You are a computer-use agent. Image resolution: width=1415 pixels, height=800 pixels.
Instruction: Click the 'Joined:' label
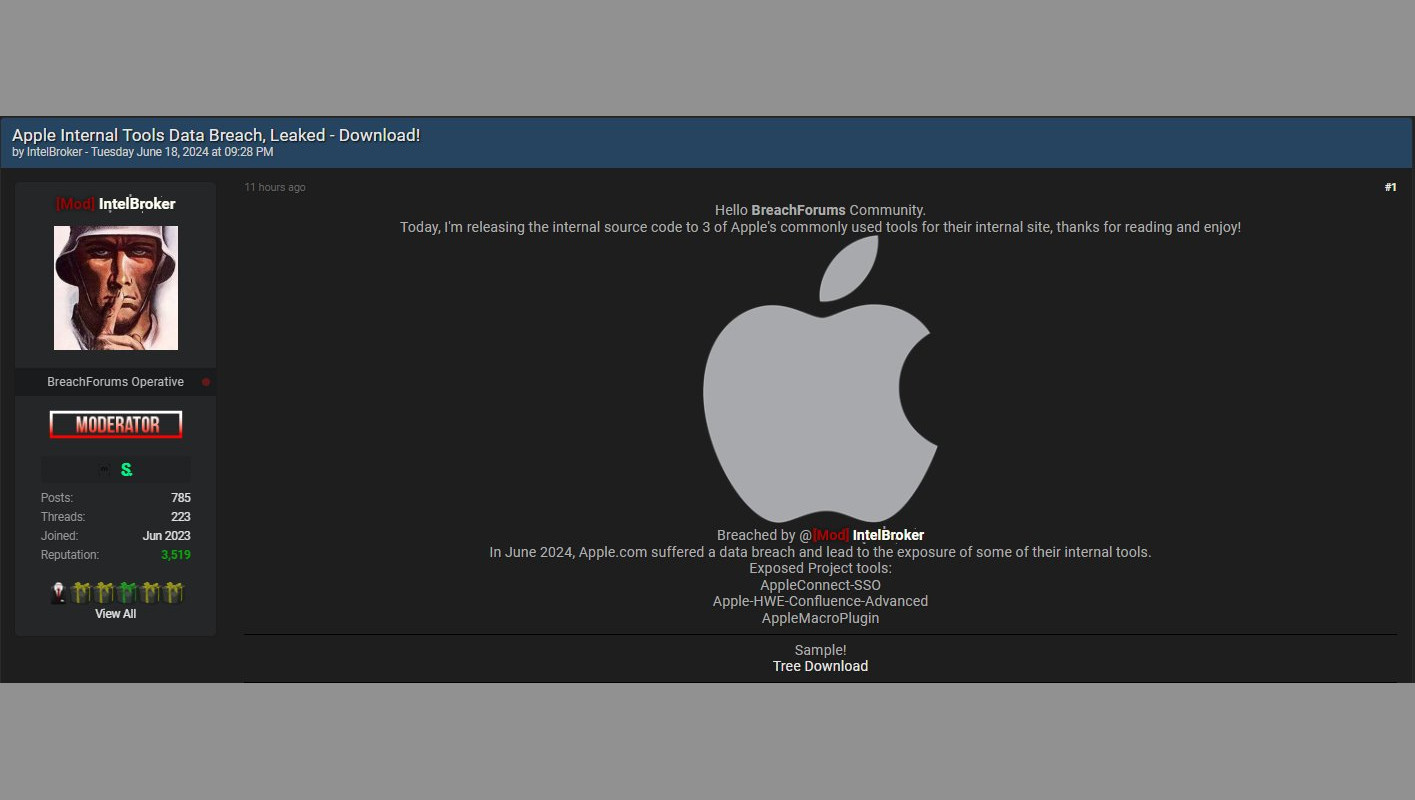click(60, 536)
